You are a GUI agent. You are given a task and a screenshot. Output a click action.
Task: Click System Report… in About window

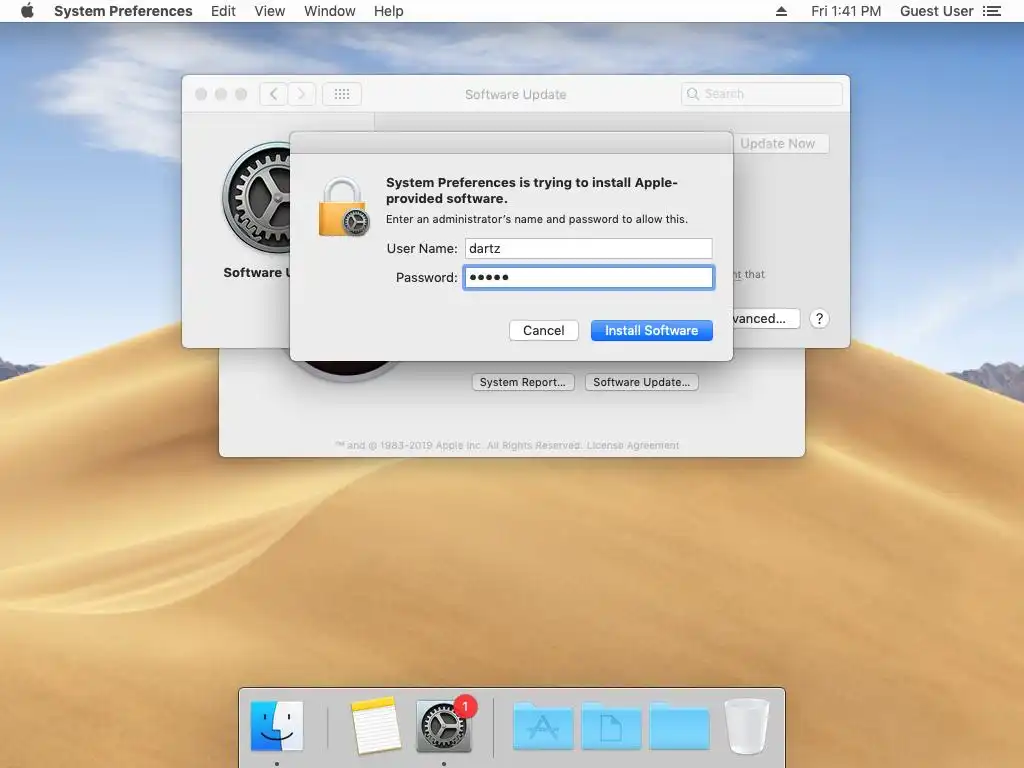(x=523, y=382)
